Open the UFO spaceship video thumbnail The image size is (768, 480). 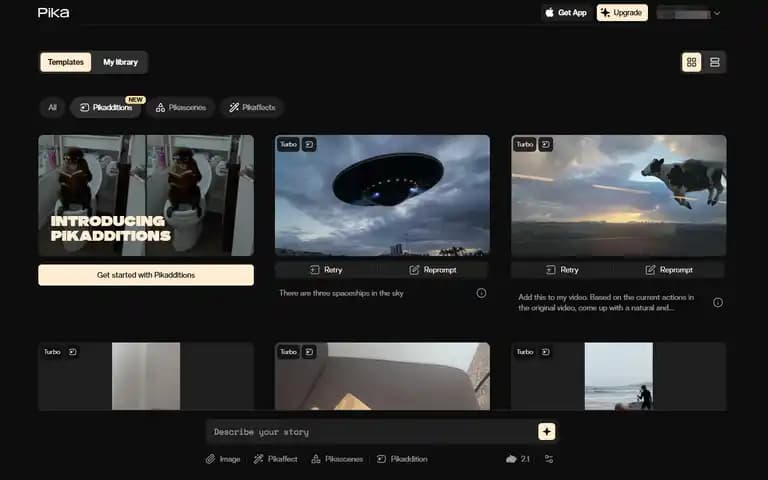[x=382, y=195]
